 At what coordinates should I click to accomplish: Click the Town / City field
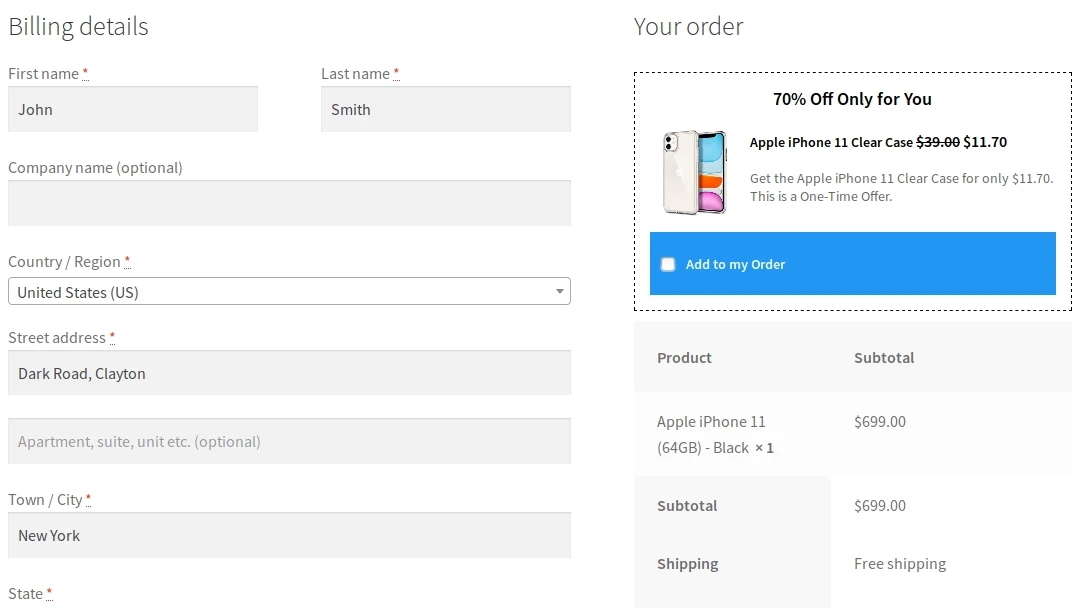pos(289,536)
